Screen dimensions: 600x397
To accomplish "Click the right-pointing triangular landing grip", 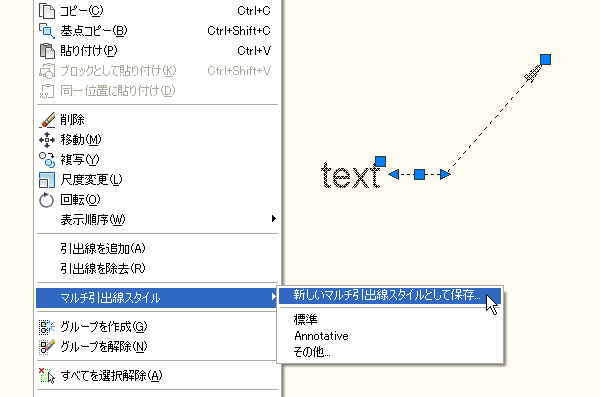I will pos(445,175).
